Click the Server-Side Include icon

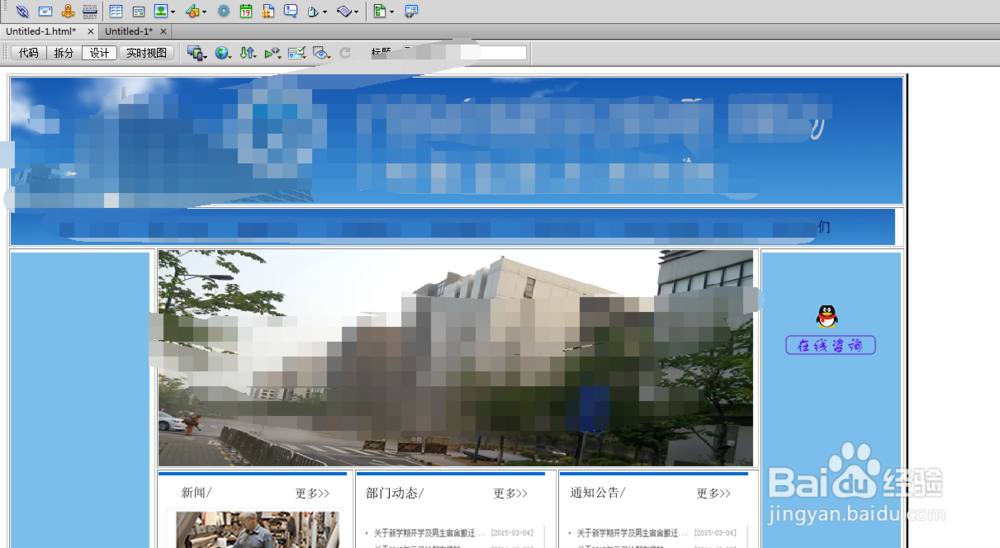click(268, 11)
